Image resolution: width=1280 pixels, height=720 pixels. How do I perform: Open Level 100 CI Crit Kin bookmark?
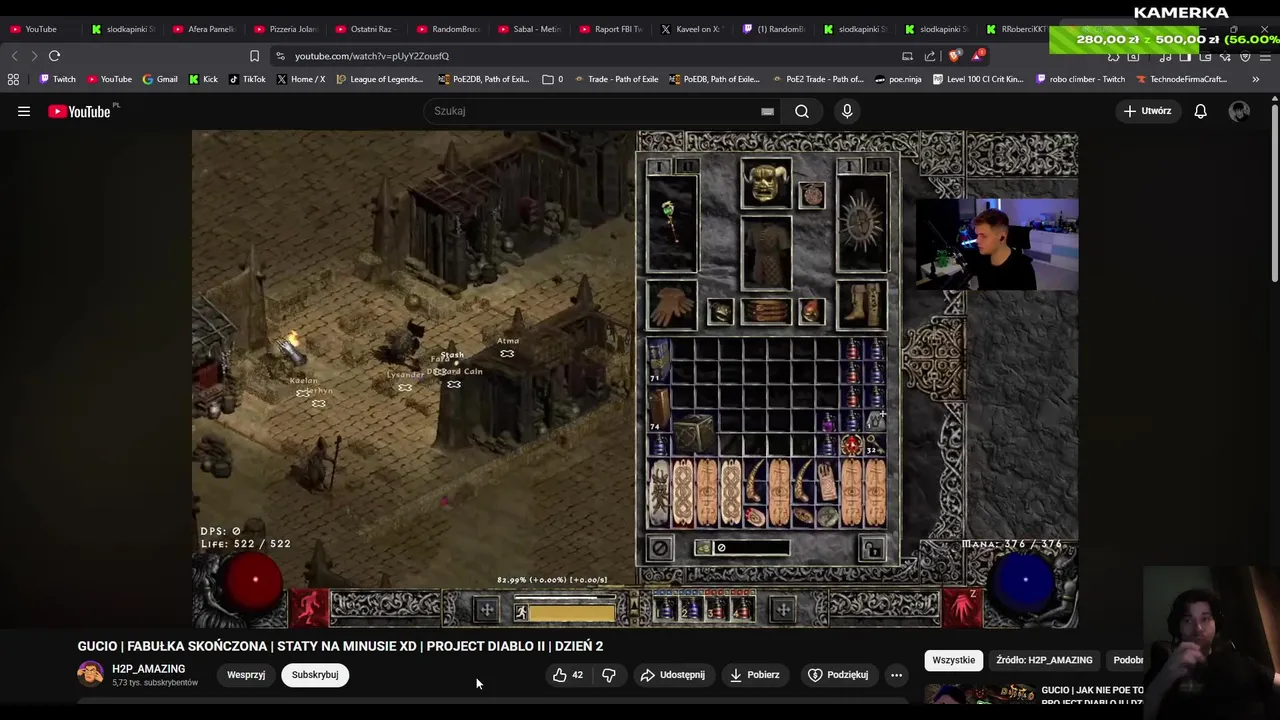click(x=977, y=79)
